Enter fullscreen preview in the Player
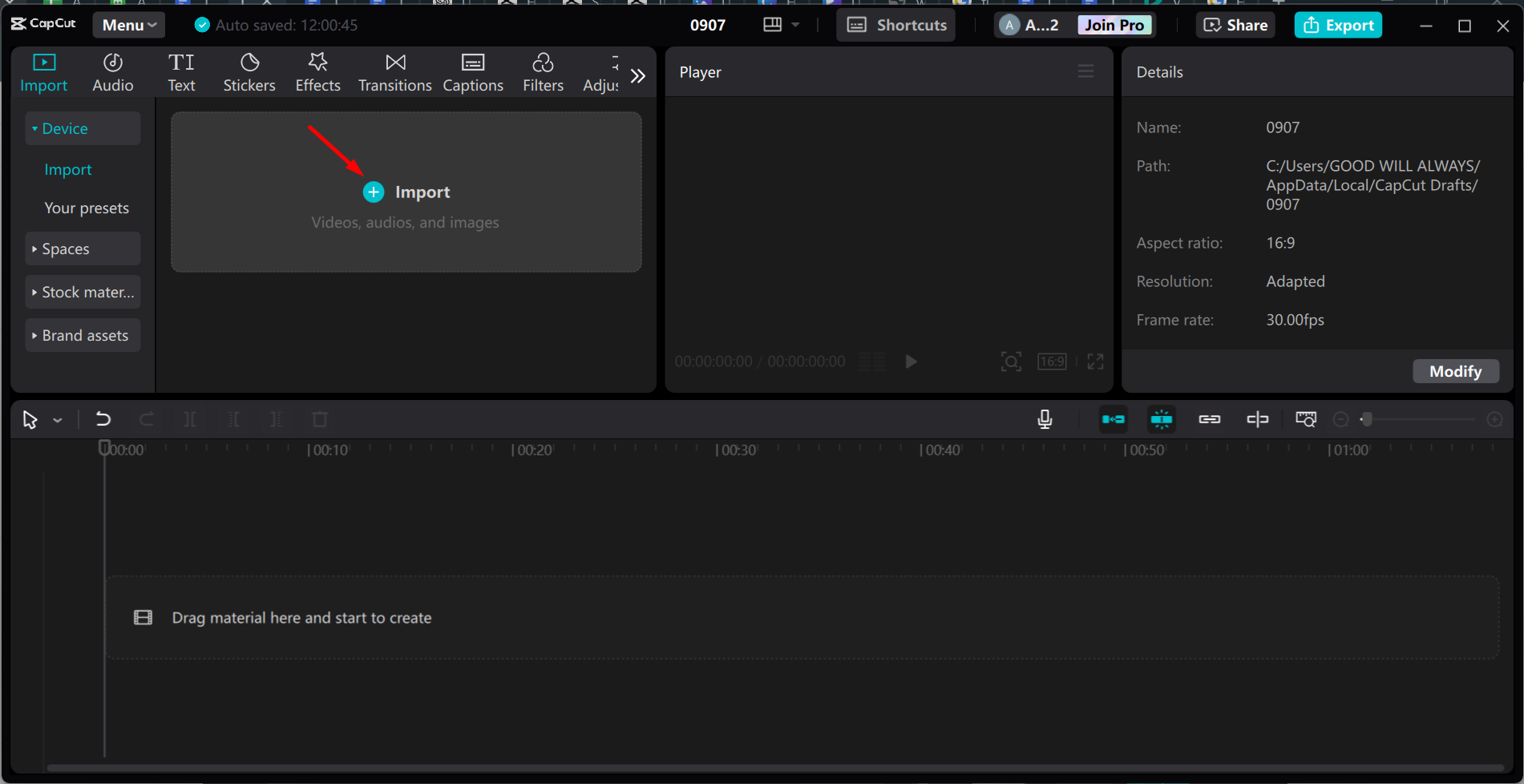 1095,362
